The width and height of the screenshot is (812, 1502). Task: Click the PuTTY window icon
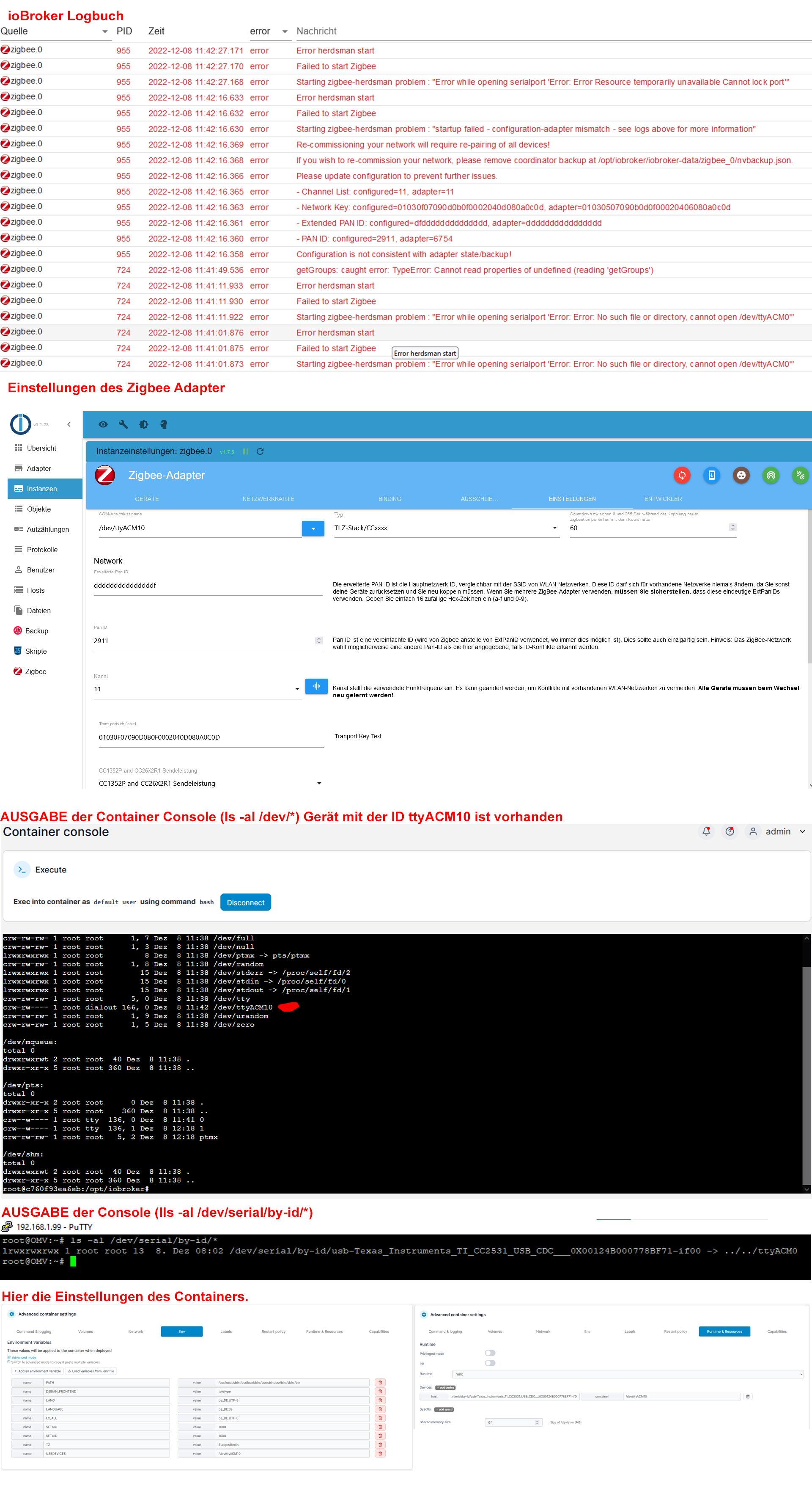pos(7,1227)
